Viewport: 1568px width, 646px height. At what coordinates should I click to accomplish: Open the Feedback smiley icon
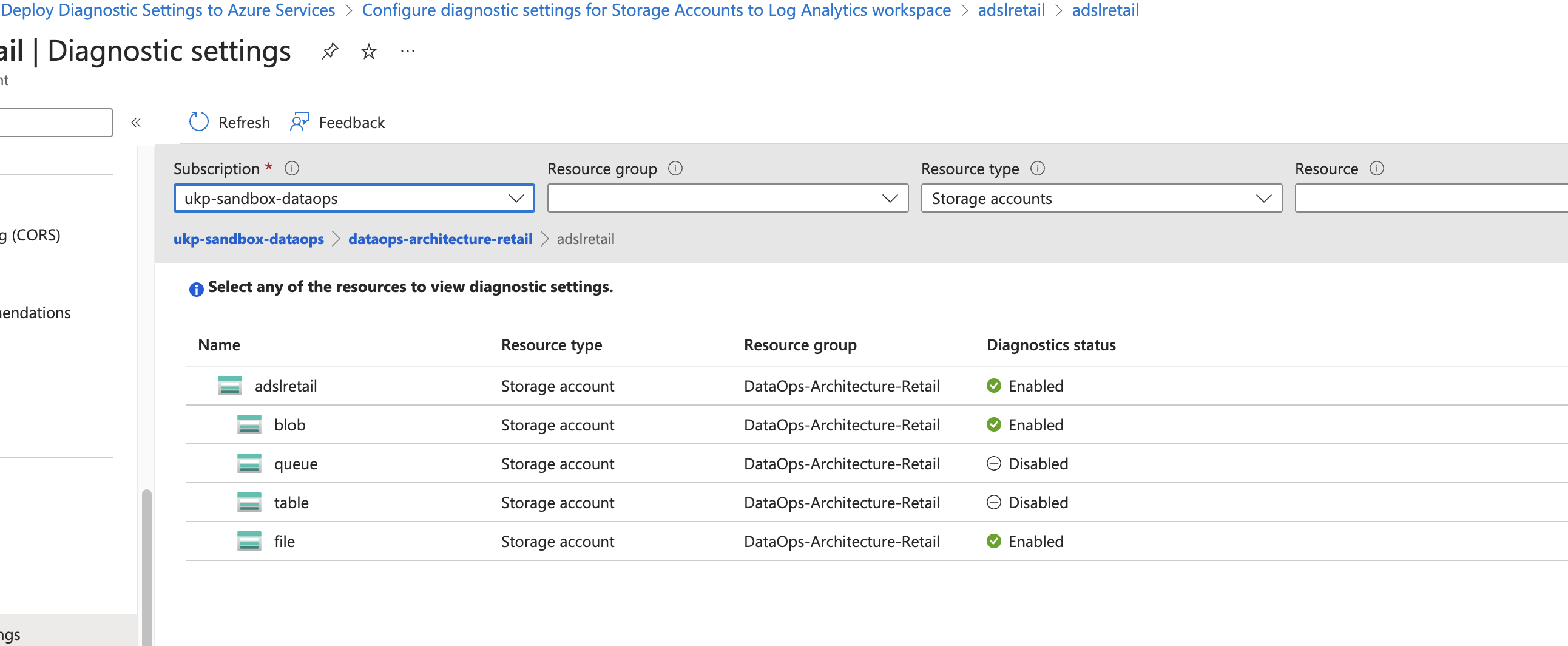pos(299,122)
